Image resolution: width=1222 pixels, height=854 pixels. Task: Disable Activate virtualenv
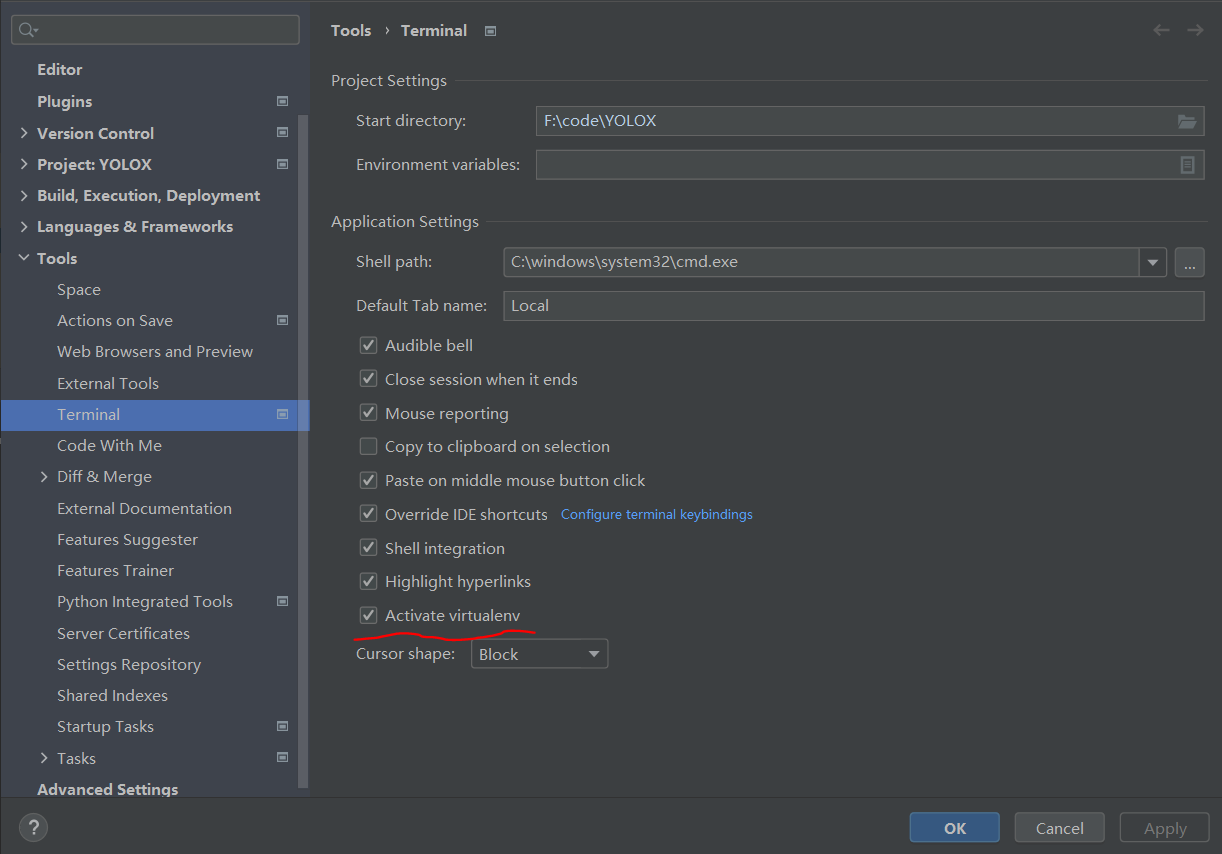pyautogui.click(x=368, y=615)
